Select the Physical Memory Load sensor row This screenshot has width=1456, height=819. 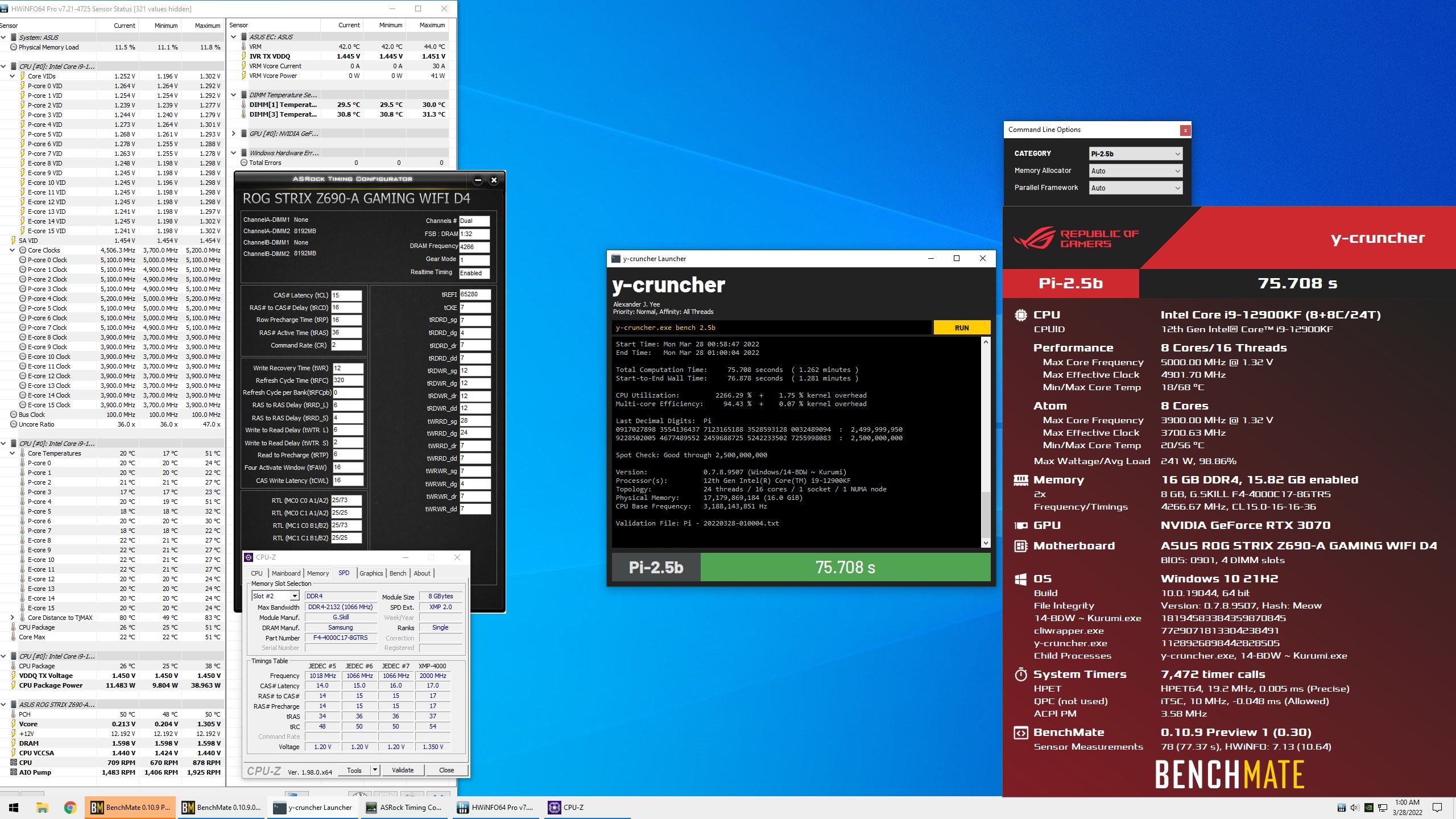pyautogui.click(x=113, y=47)
